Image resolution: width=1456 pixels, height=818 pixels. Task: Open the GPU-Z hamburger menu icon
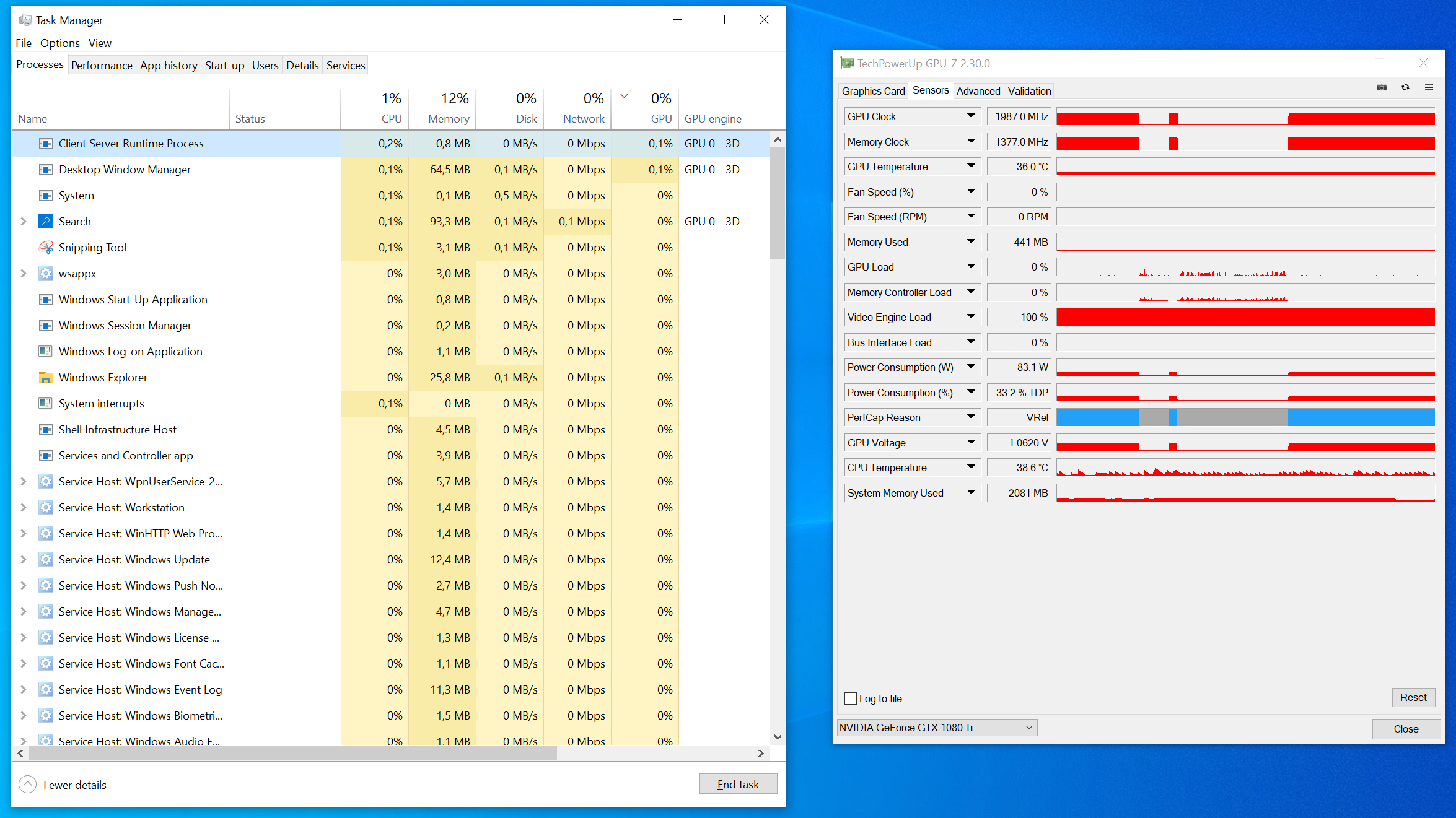(x=1429, y=88)
